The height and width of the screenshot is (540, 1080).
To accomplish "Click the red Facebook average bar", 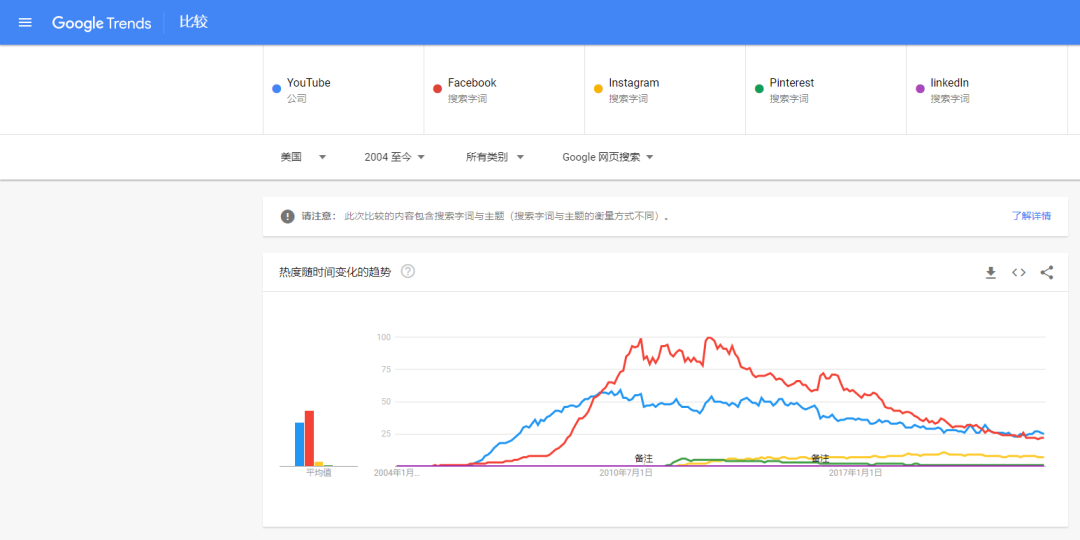I will tap(309, 438).
